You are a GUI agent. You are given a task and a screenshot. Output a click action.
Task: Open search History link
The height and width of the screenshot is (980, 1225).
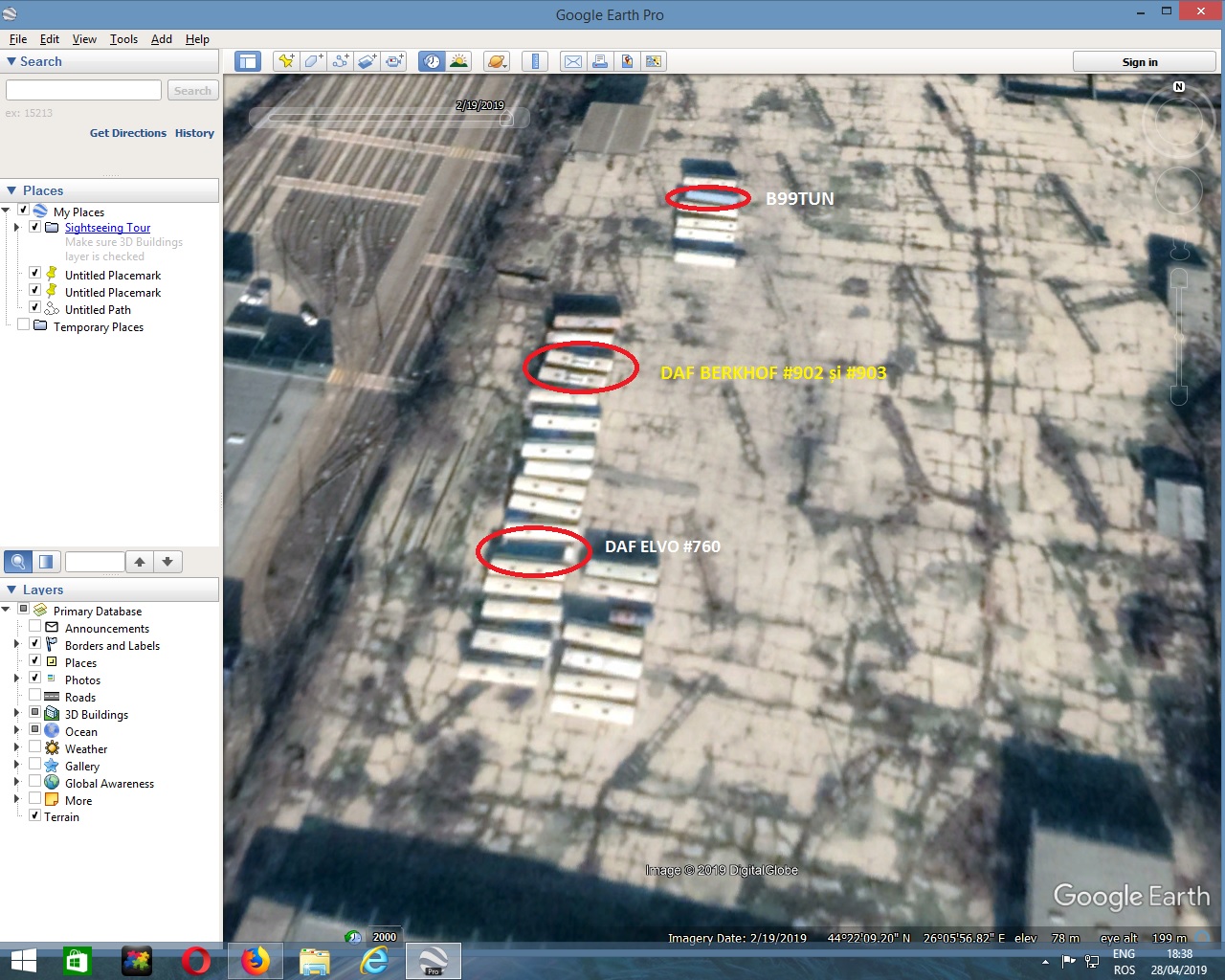pyautogui.click(x=194, y=133)
